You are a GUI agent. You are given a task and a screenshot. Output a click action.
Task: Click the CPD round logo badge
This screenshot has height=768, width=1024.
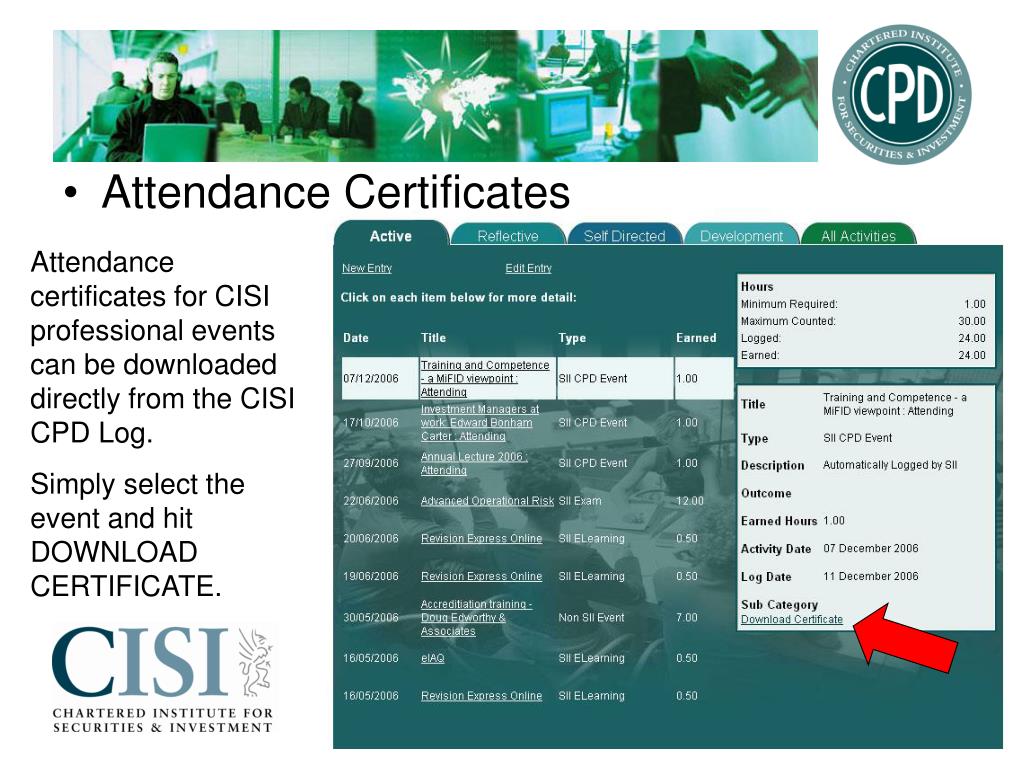[x=901, y=94]
